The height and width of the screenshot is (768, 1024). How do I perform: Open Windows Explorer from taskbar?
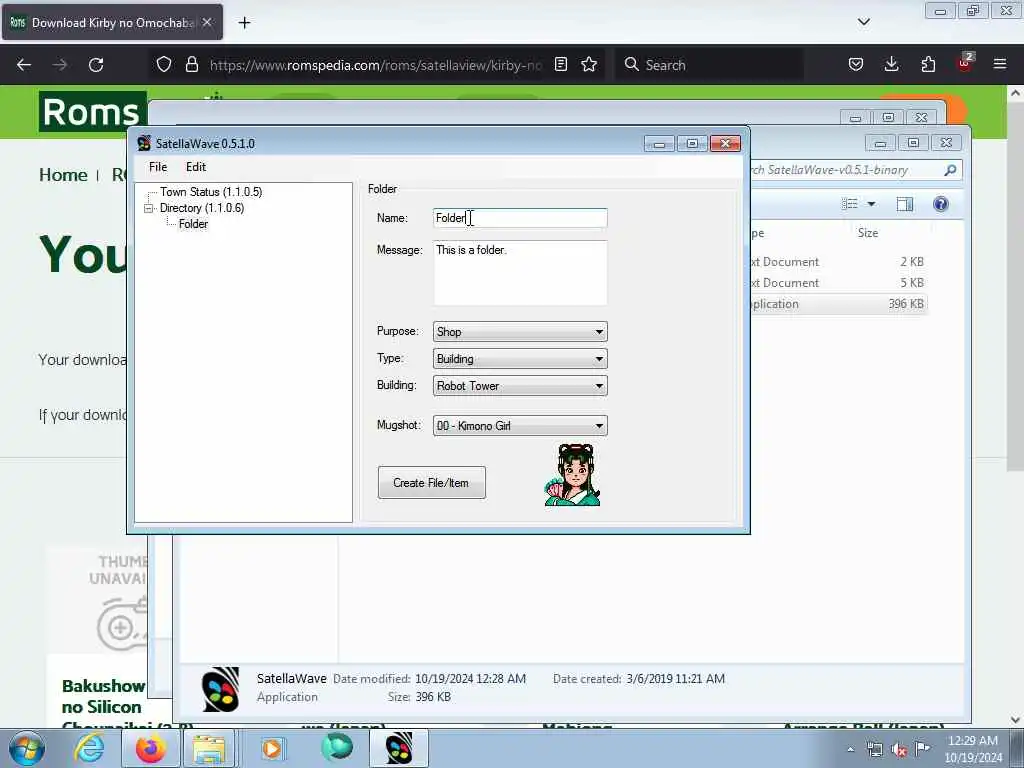pyautogui.click(x=208, y=748)
